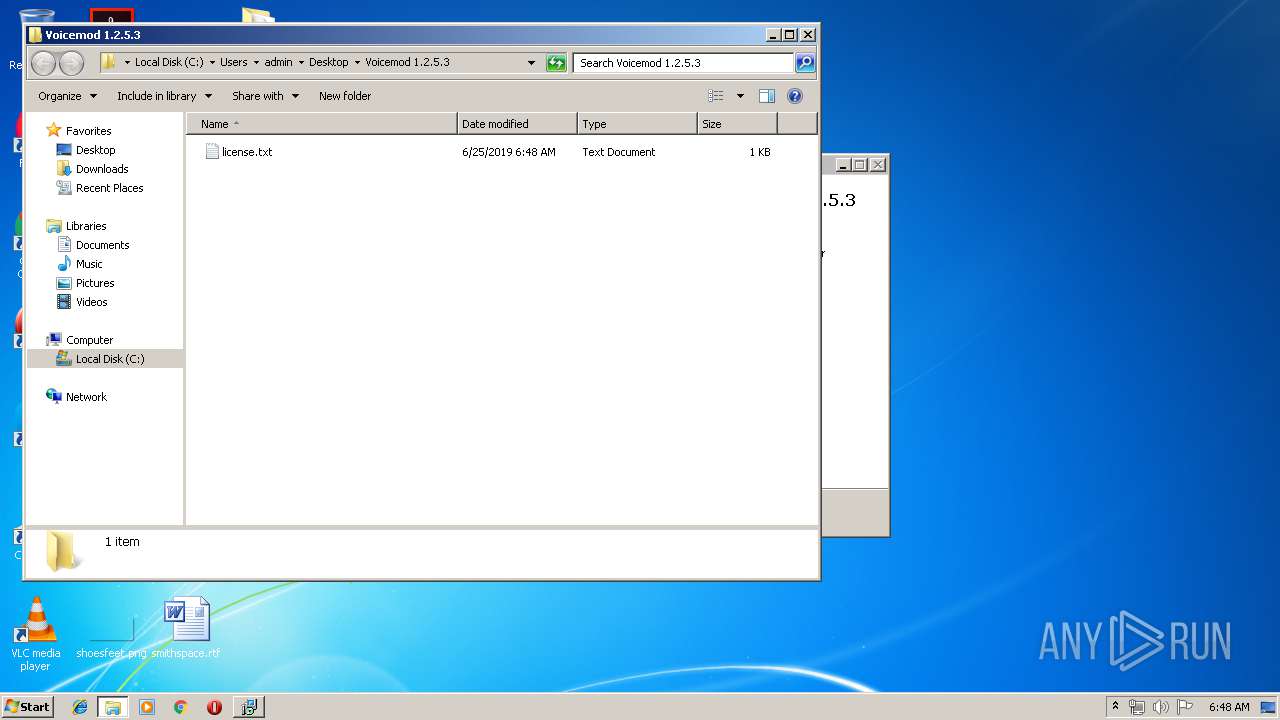This screenshot has height=720, width=1280.
Task: Open Explorer help question-mark icon
Action: [795, 96]
